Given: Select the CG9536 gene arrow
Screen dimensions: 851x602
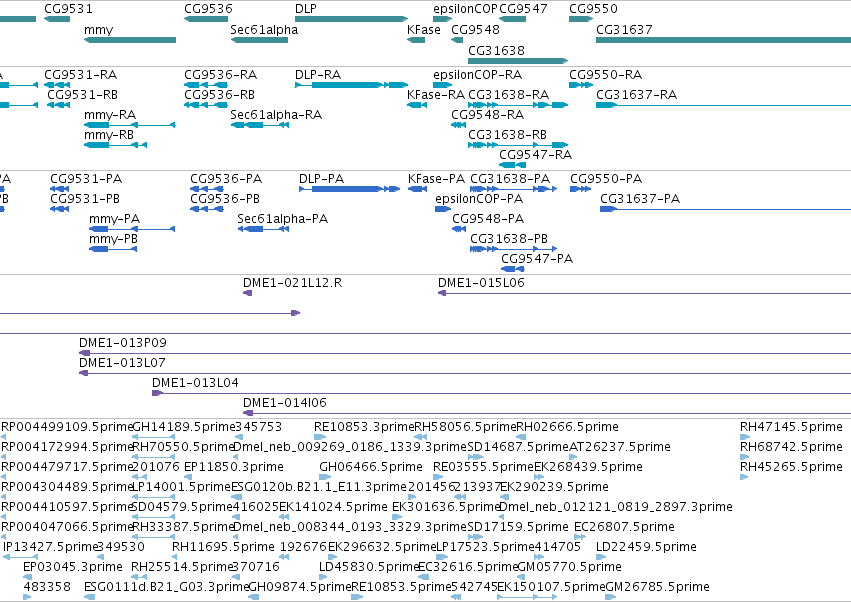Looking at the screenshot, I should click(206, 19).
